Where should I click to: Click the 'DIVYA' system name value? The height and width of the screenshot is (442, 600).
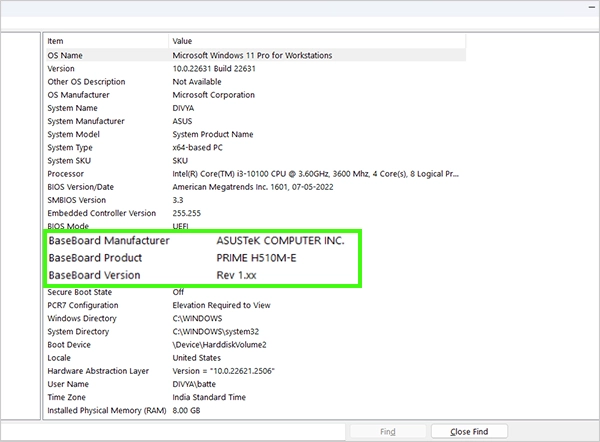(x=183, y=108)
